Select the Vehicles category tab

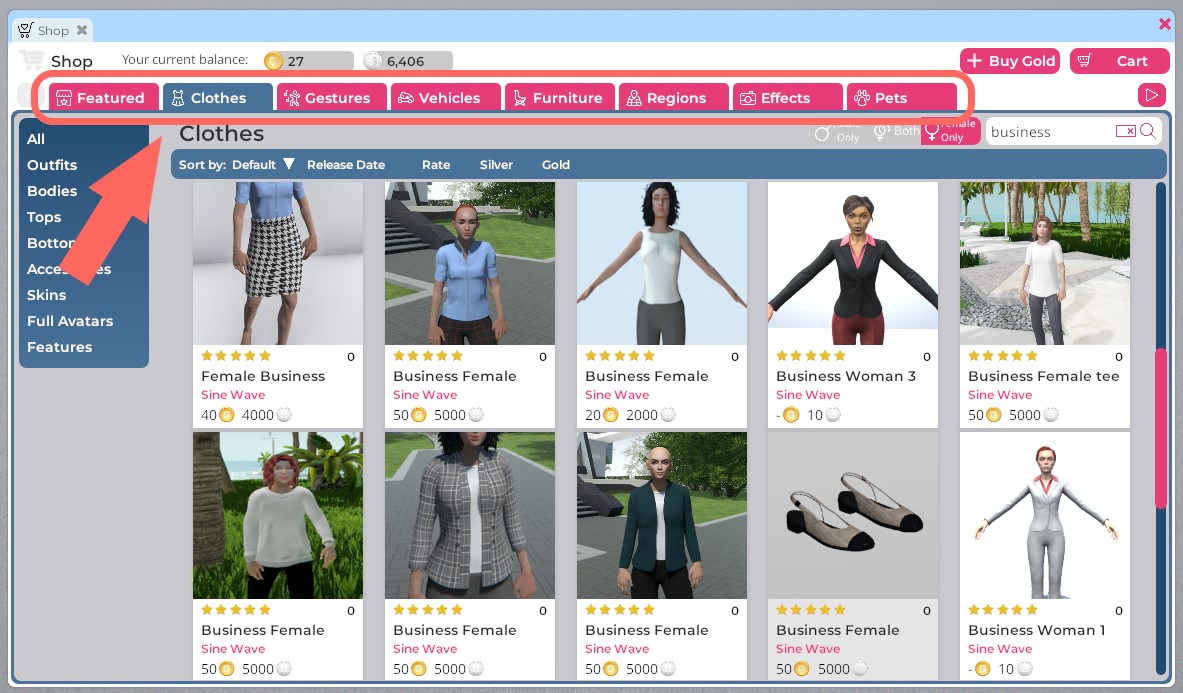coord(444,97)
